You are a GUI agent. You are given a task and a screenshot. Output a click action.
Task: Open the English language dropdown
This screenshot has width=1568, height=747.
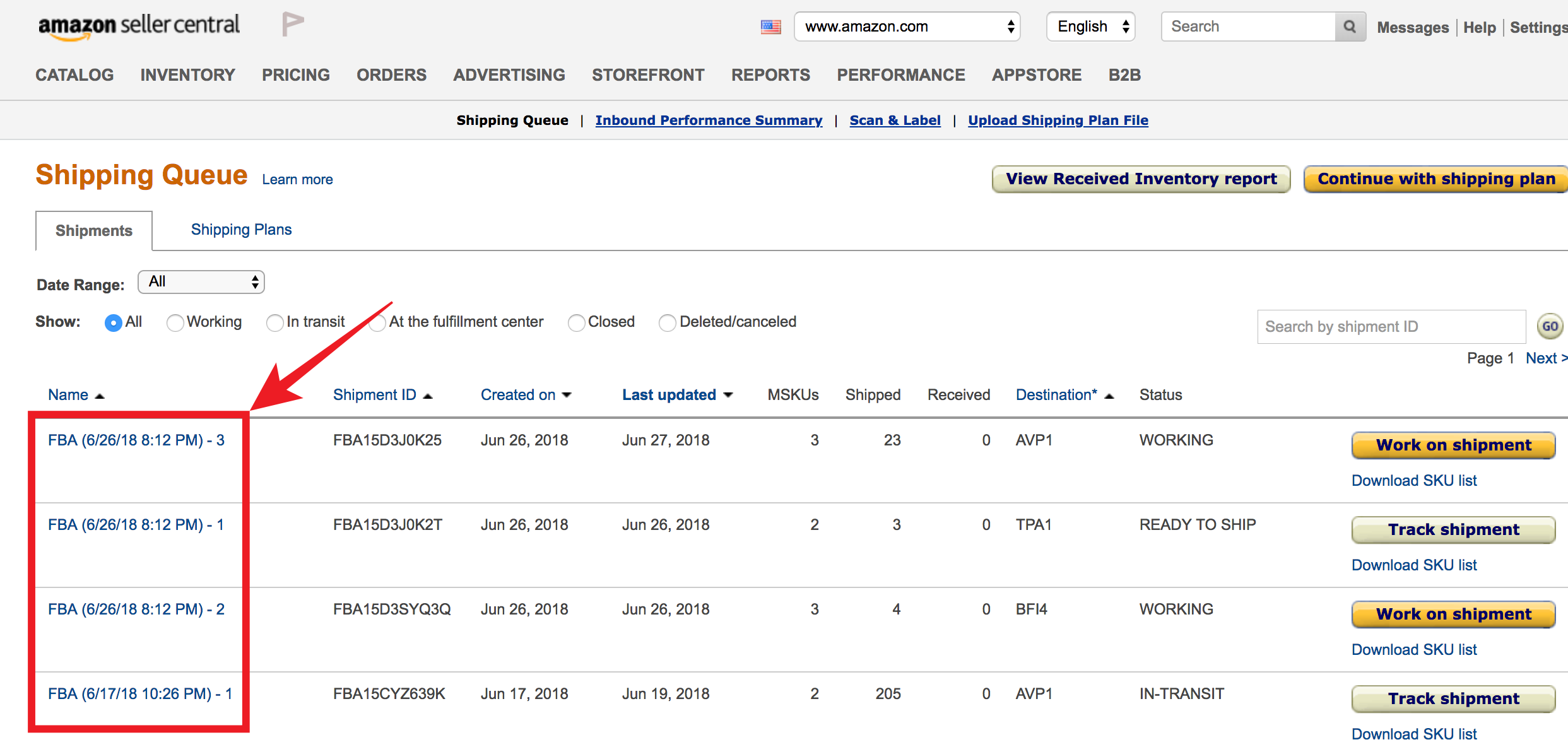point(1090,26)
